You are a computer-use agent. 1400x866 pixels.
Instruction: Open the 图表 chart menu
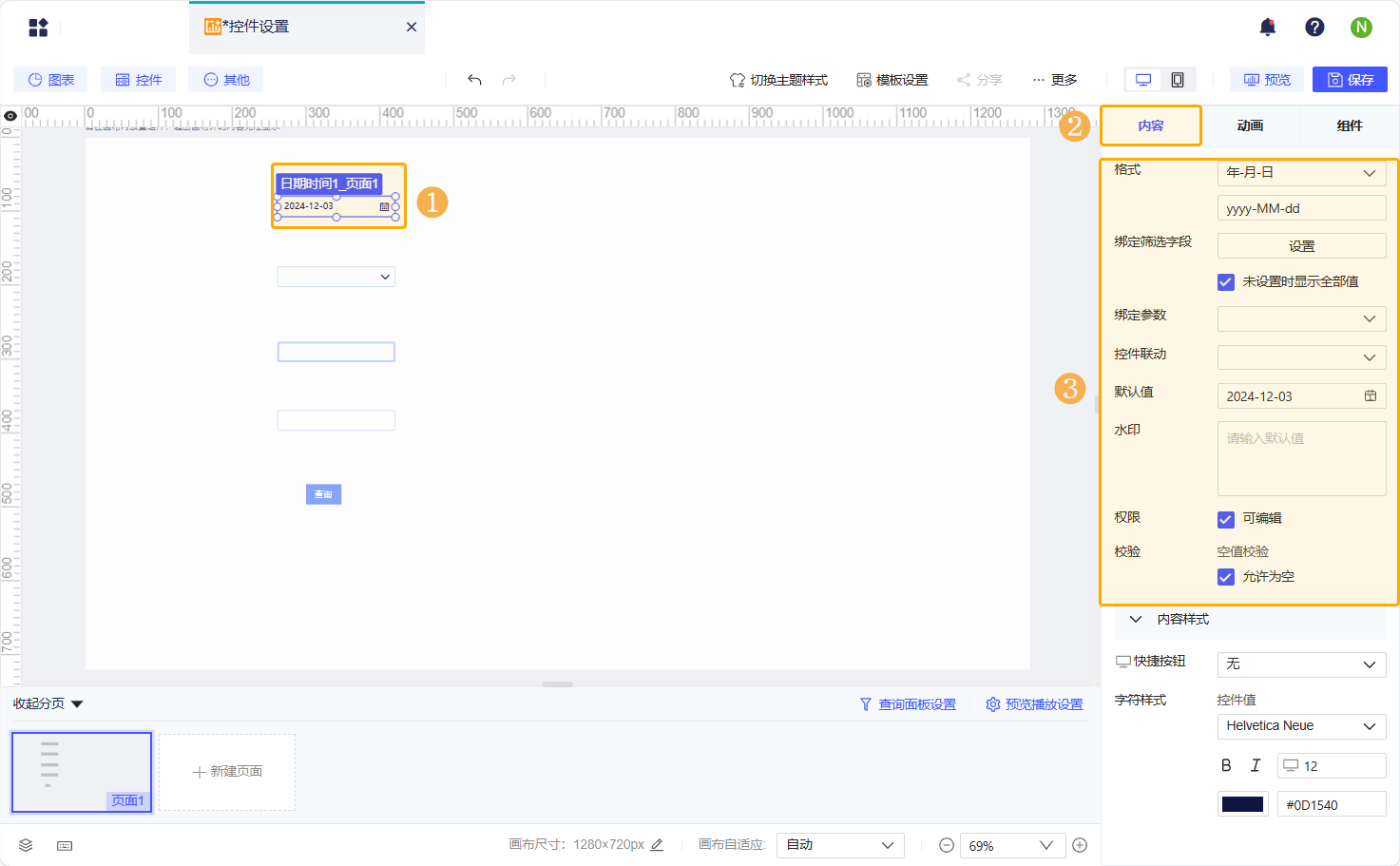[x=50, y=80]
